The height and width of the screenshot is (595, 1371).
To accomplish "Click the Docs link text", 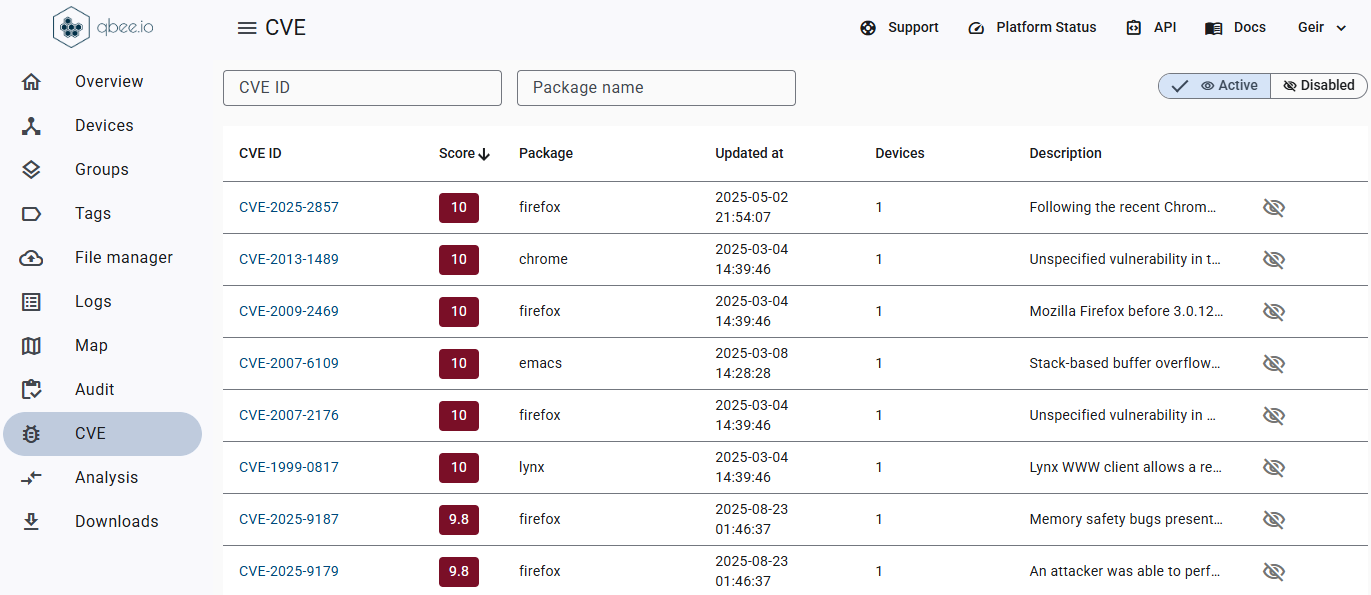I will coord(1250,28).
